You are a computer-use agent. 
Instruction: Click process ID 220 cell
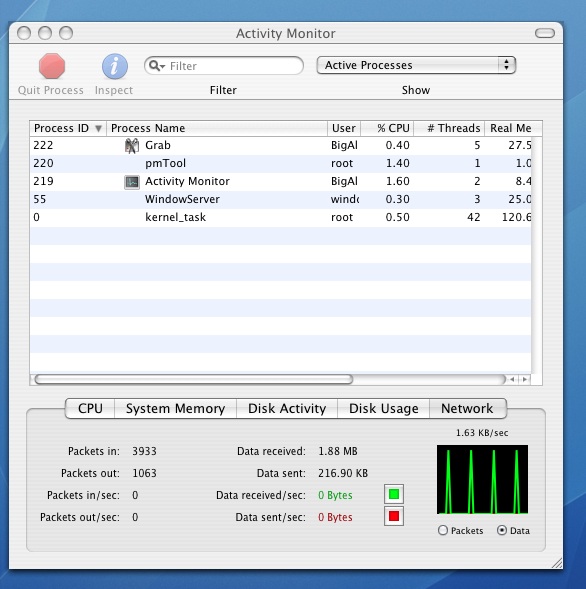coord(43,163)
